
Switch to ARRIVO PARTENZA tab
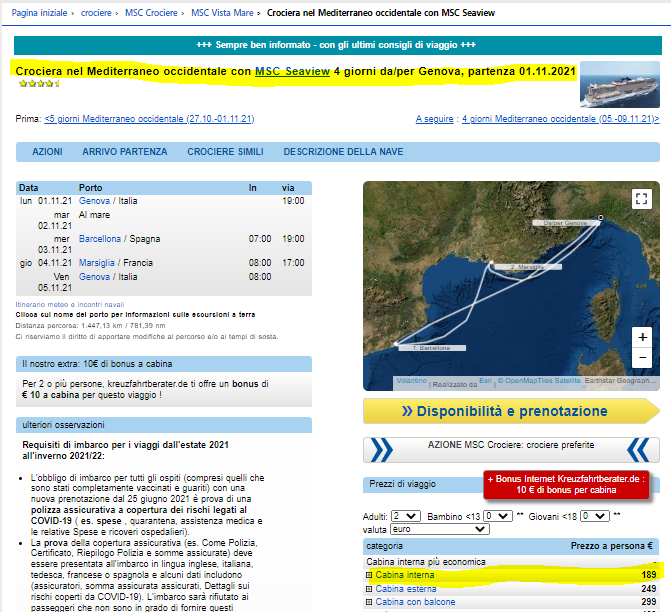125,152
